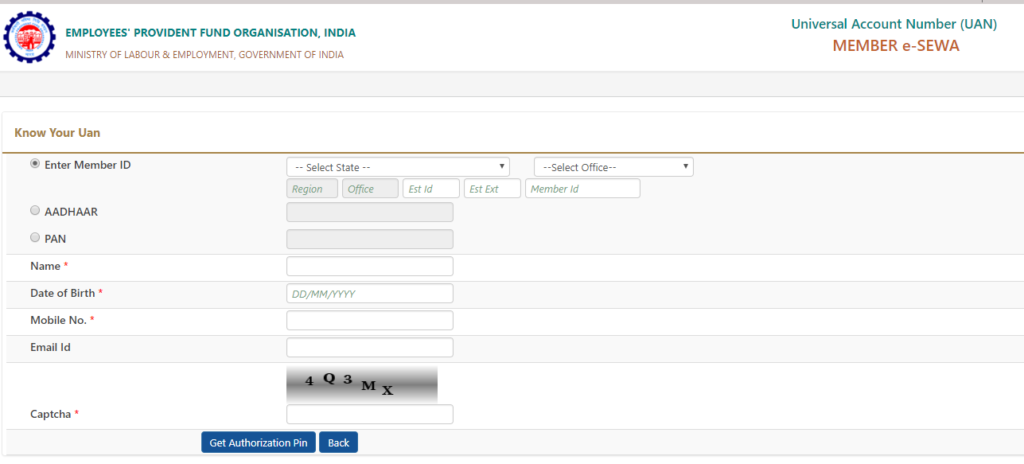1024x464 pixels.
Task: Click the Office code field
Action: pos(370,188)
